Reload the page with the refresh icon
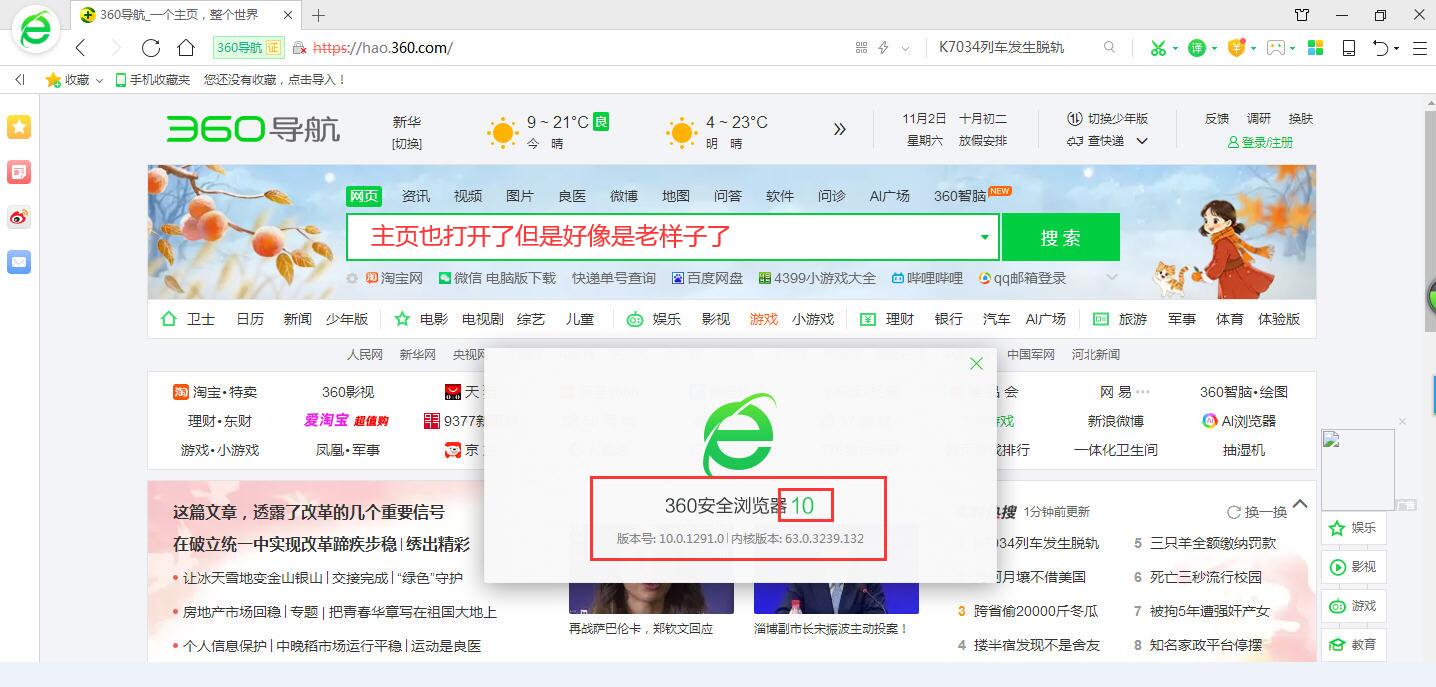The width and height of the screenshot is (1436, 687). pyautogui.click(x=151, y=48)
